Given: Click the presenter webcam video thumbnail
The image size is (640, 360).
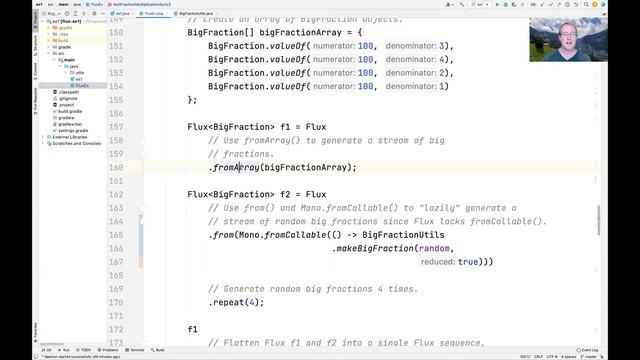Looking at the screenshot, I should tap(569, 40).
